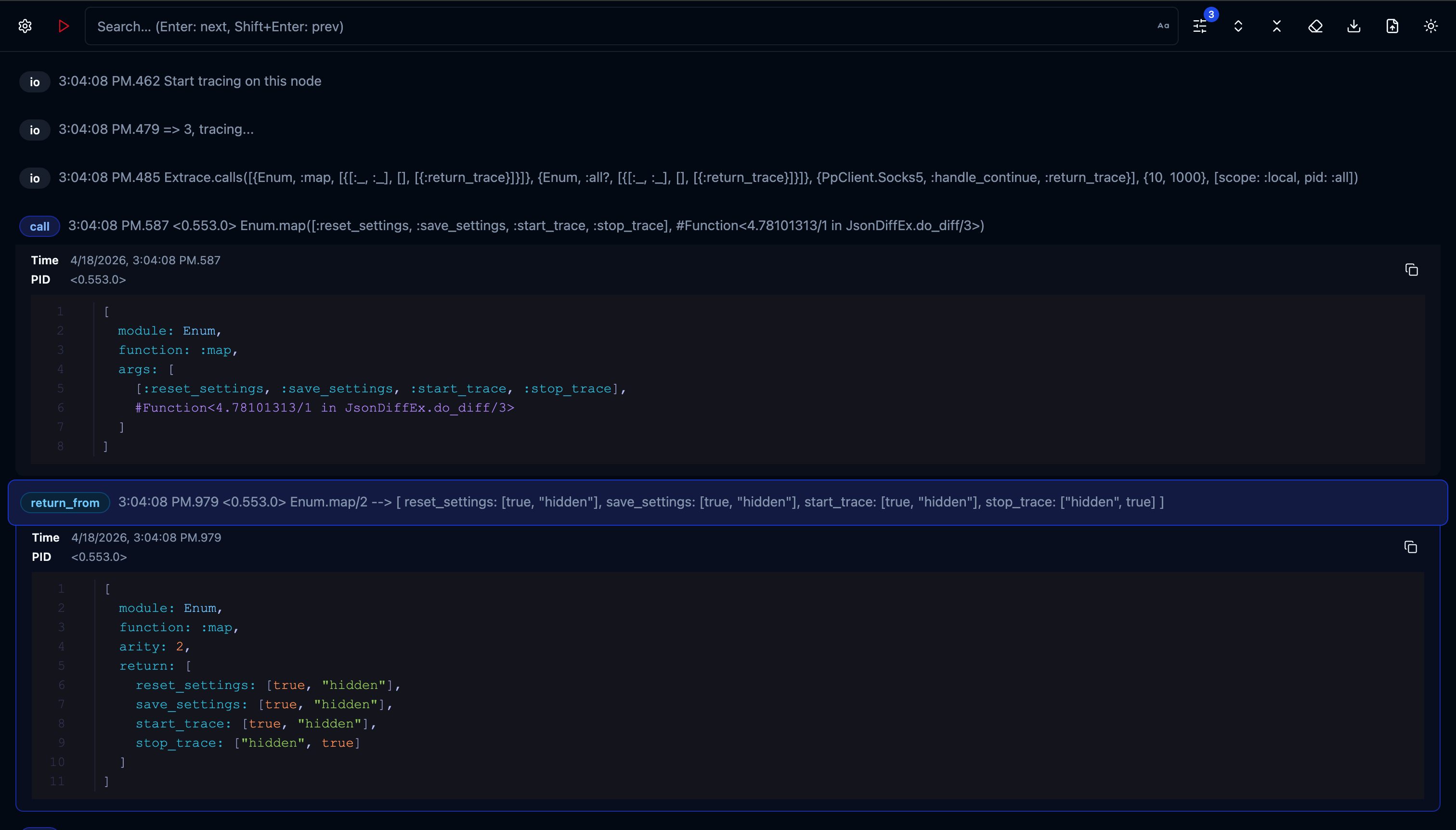Expand all trace entries
The image size is (1456, 830).
[1238, 26]
